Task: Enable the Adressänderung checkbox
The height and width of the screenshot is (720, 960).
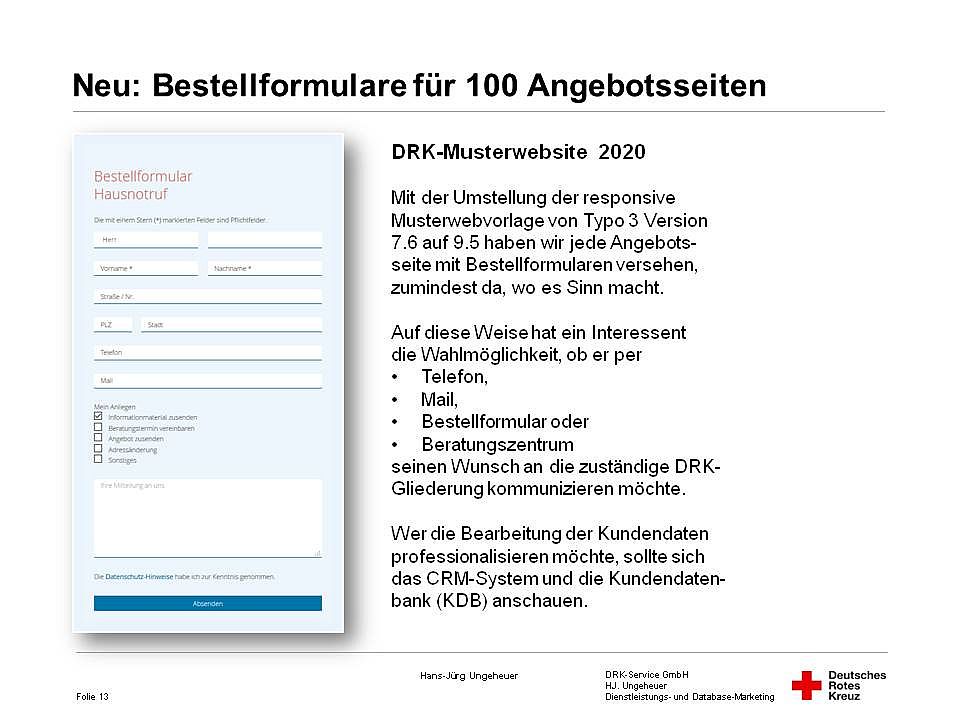Action: [x=98, y=449]
